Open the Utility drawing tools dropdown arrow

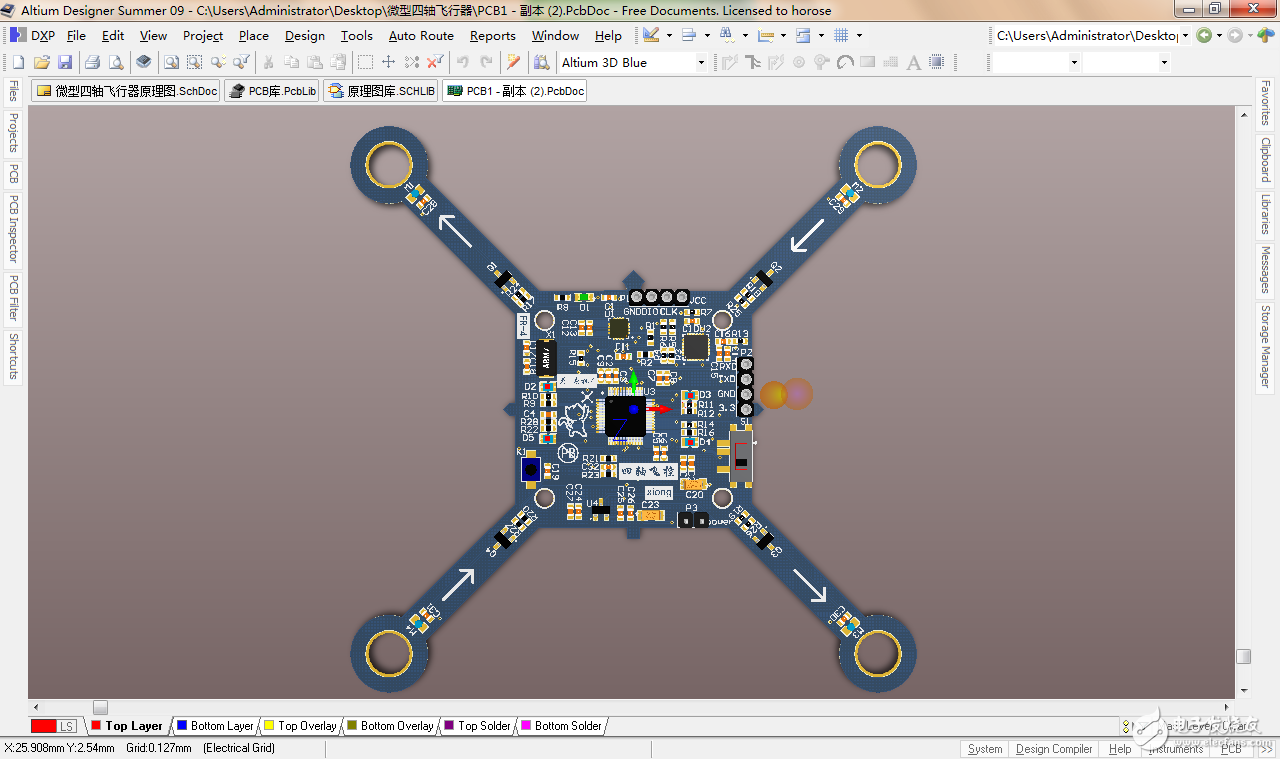point(669,35)
